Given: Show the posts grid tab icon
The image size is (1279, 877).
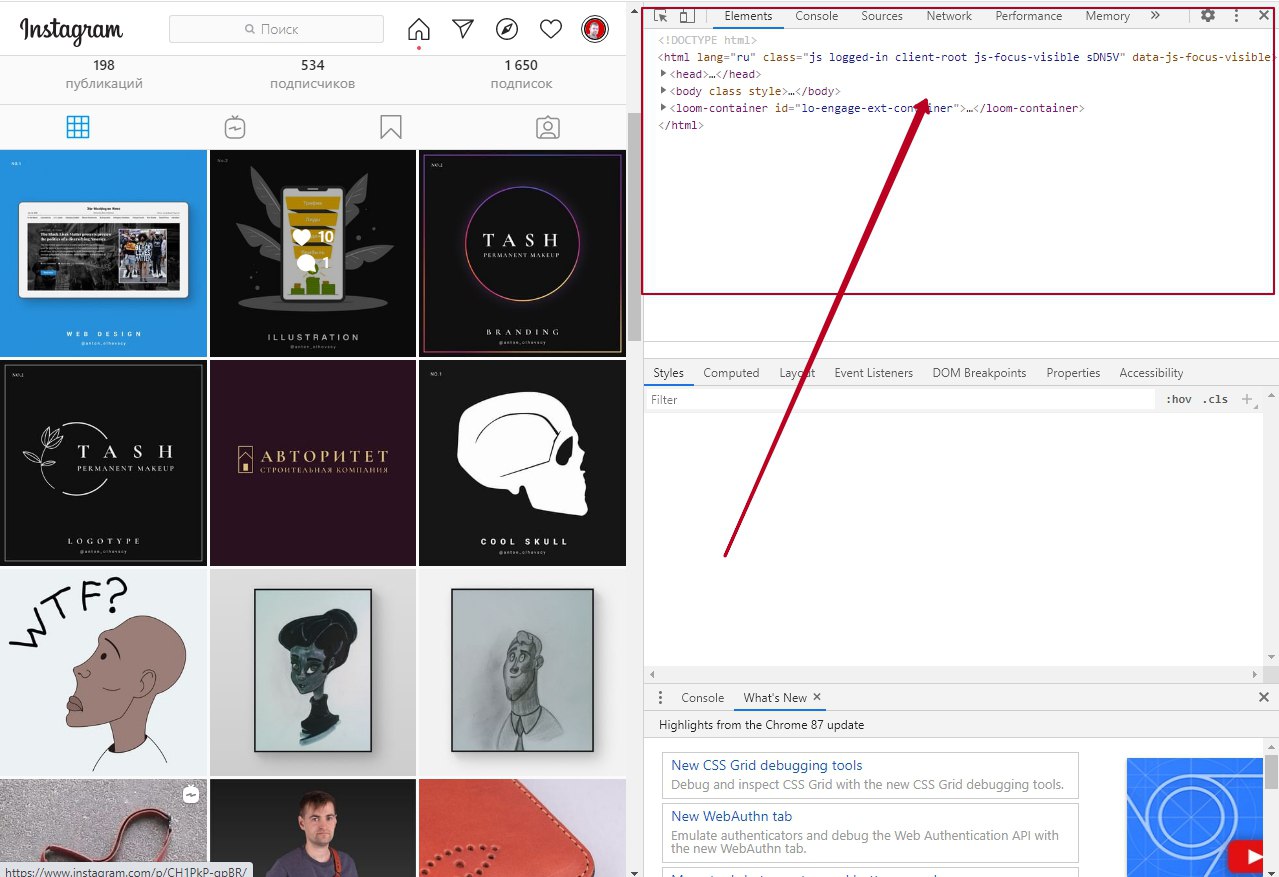Looking at the screenshot, I should (x=78, y=127).
